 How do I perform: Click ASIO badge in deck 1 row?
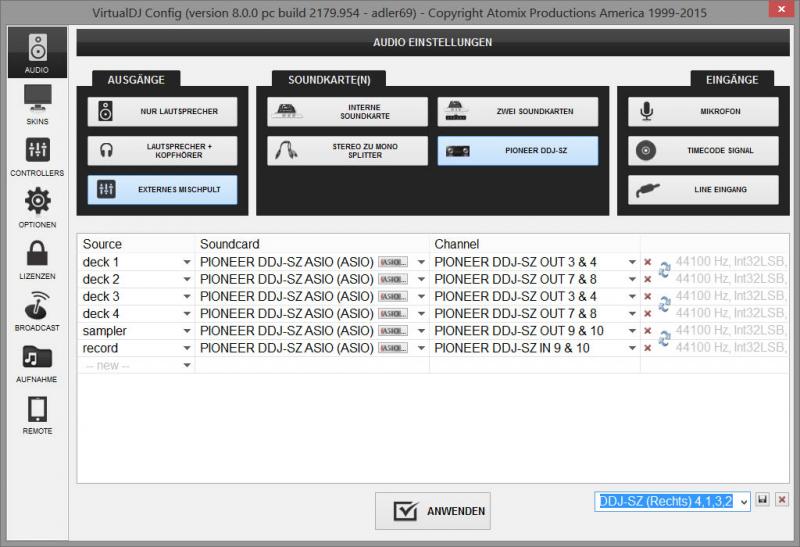click(x=393, y=262)
